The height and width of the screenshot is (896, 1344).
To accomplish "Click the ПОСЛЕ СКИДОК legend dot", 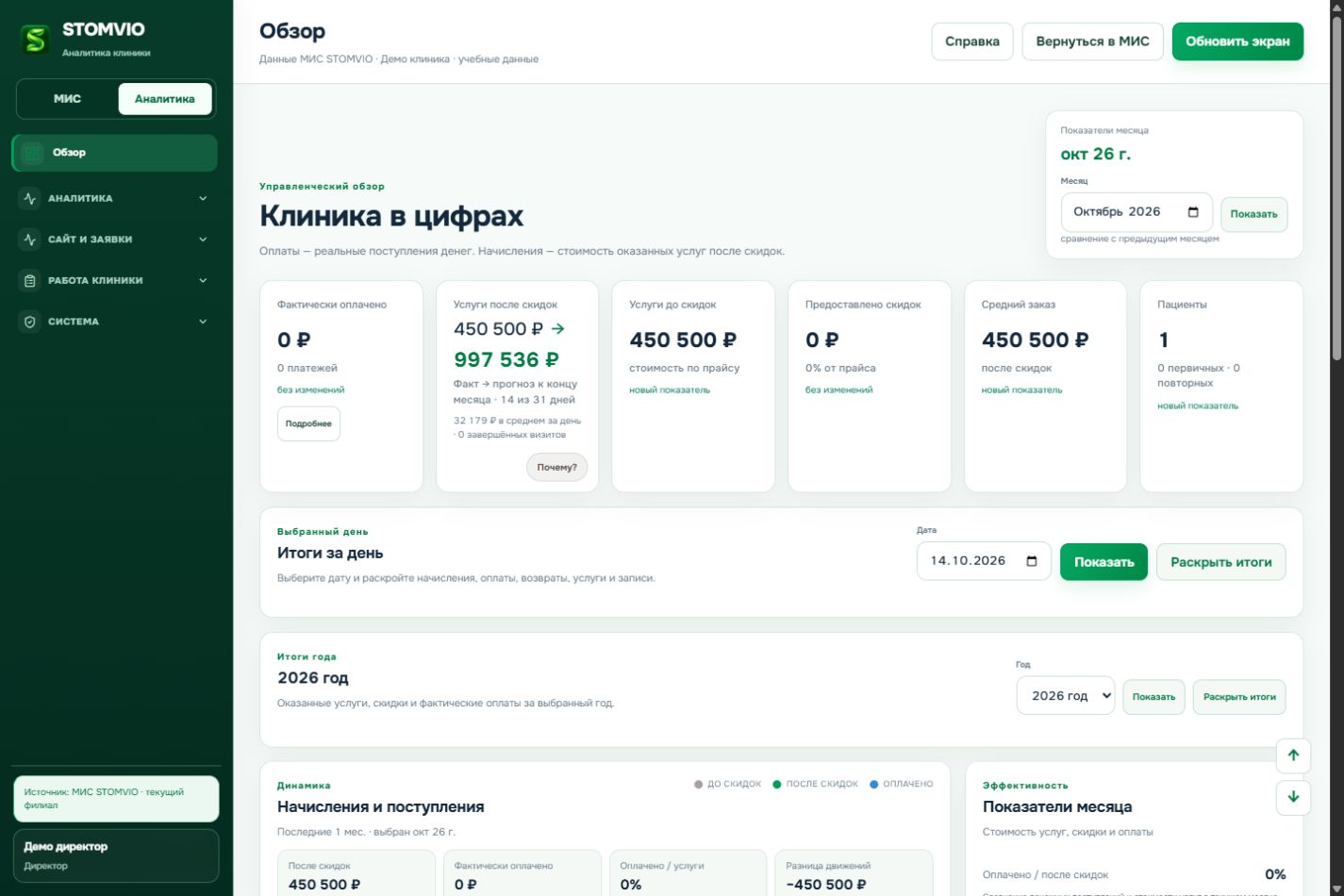I will 777,785.
